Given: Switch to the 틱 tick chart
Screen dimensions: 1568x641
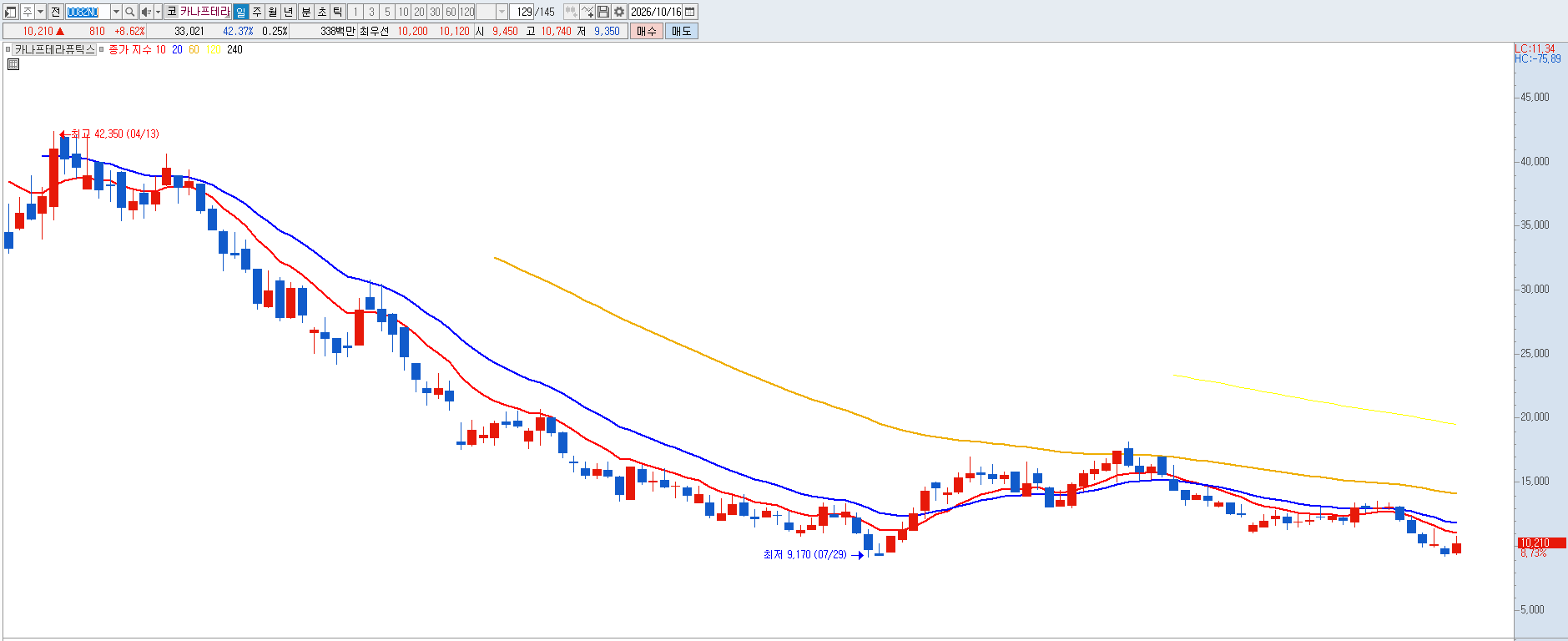Looking at the screenshot, I should pos(337,12).
